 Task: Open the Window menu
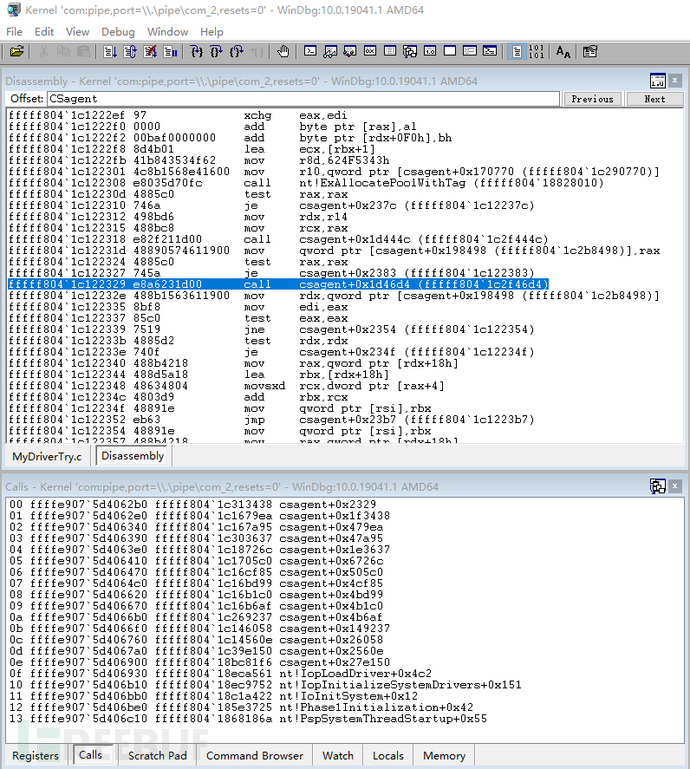click(x=167, y=32)
